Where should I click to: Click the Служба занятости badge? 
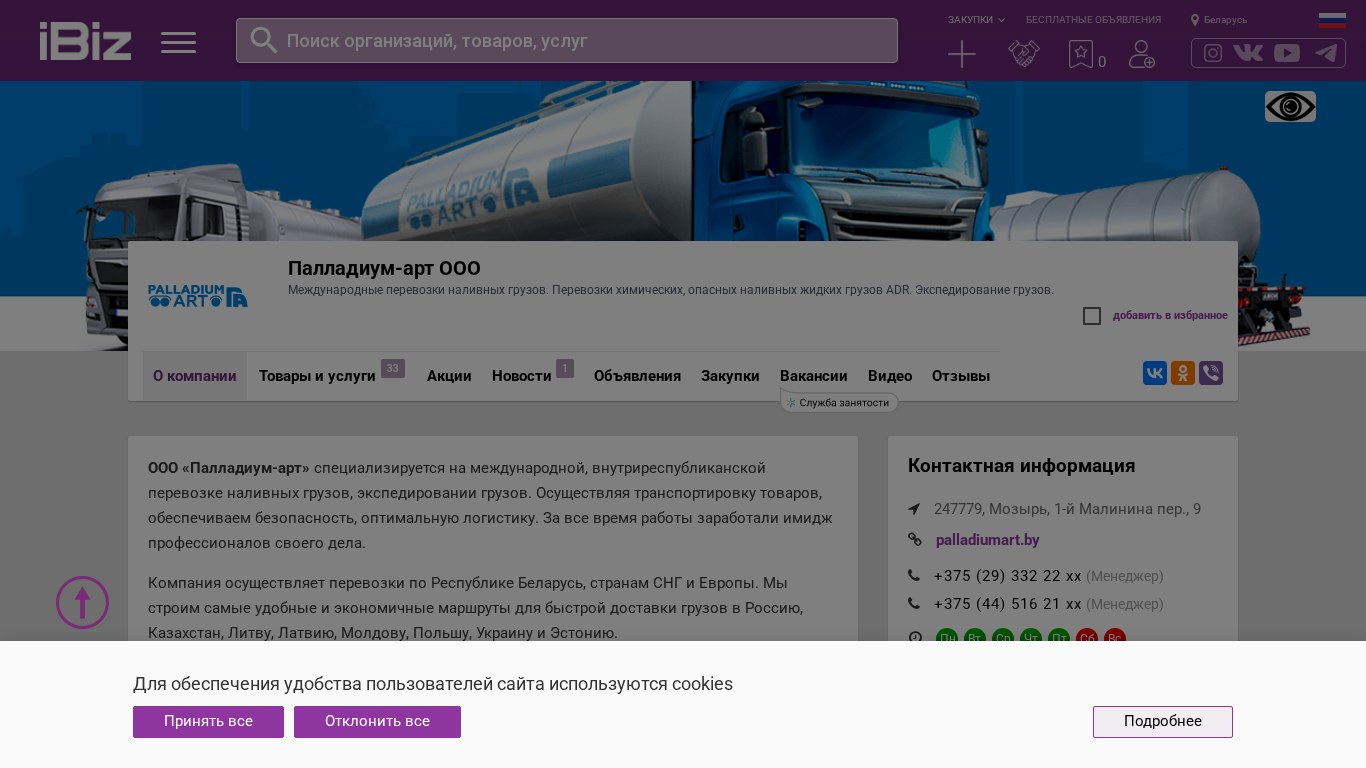[x=839, y=403]
